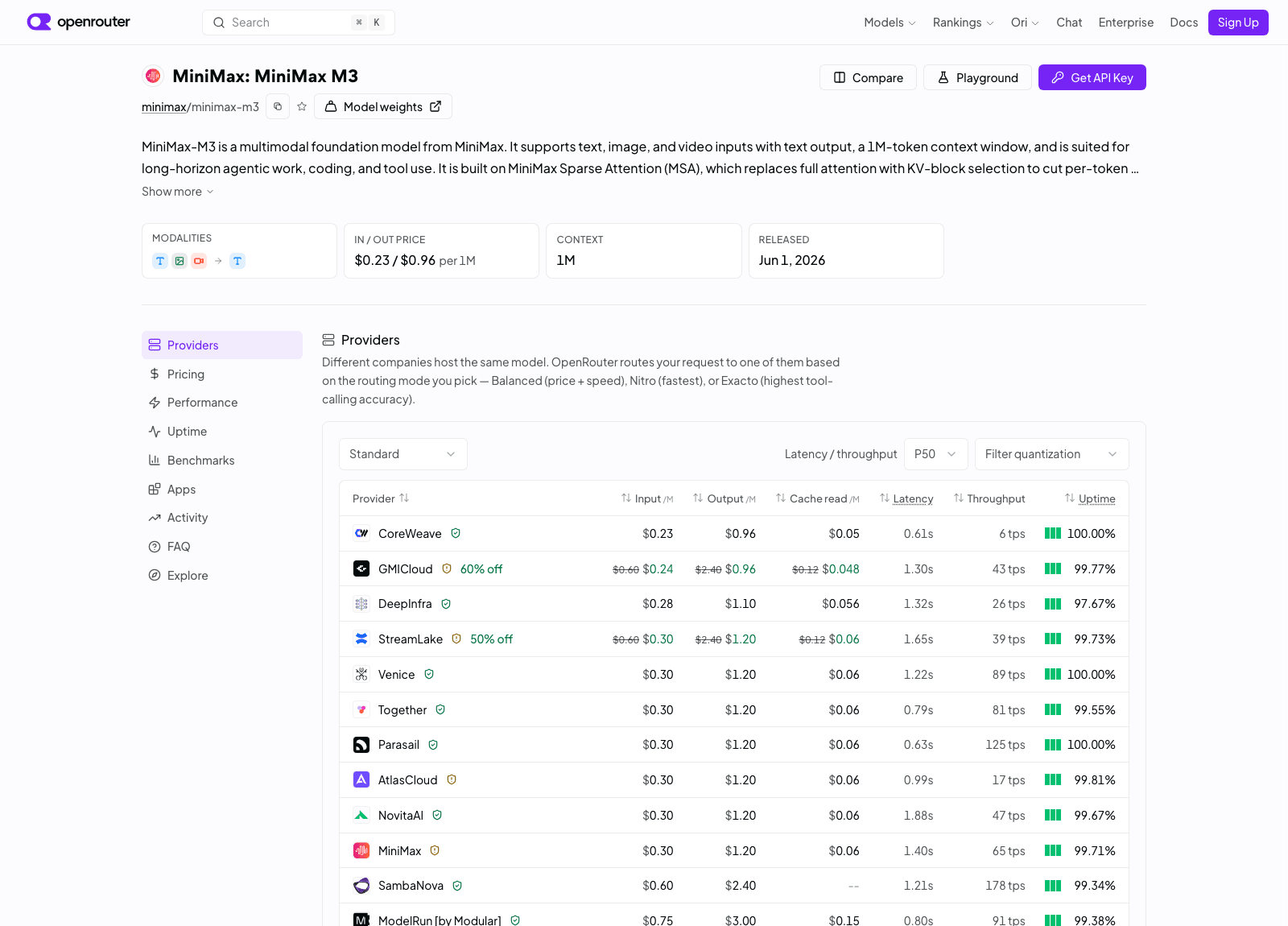The height and width of the screenshot is (926, 1288).
Task: Sort table by Uptime column
Action: coord(1090,498)
